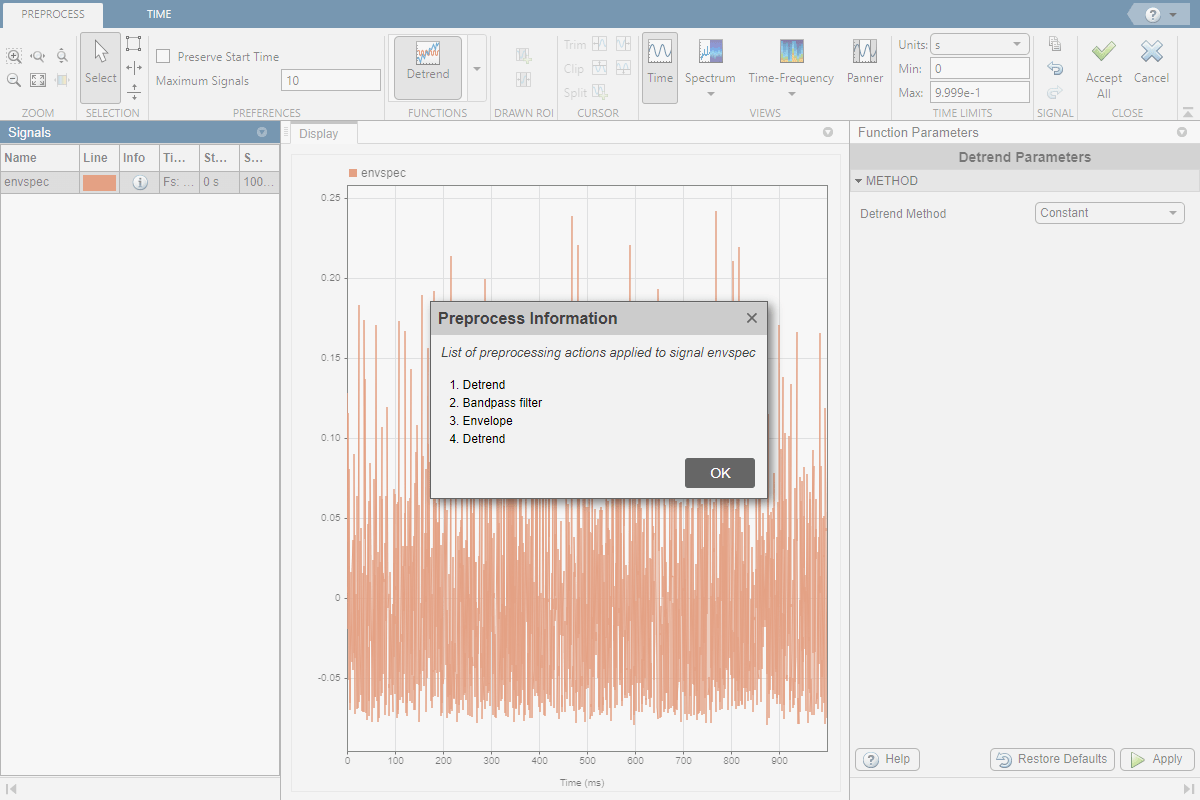Click the zoom out magnifier icon
Screen dimensions: 1200x800
[x=14, y=80]
